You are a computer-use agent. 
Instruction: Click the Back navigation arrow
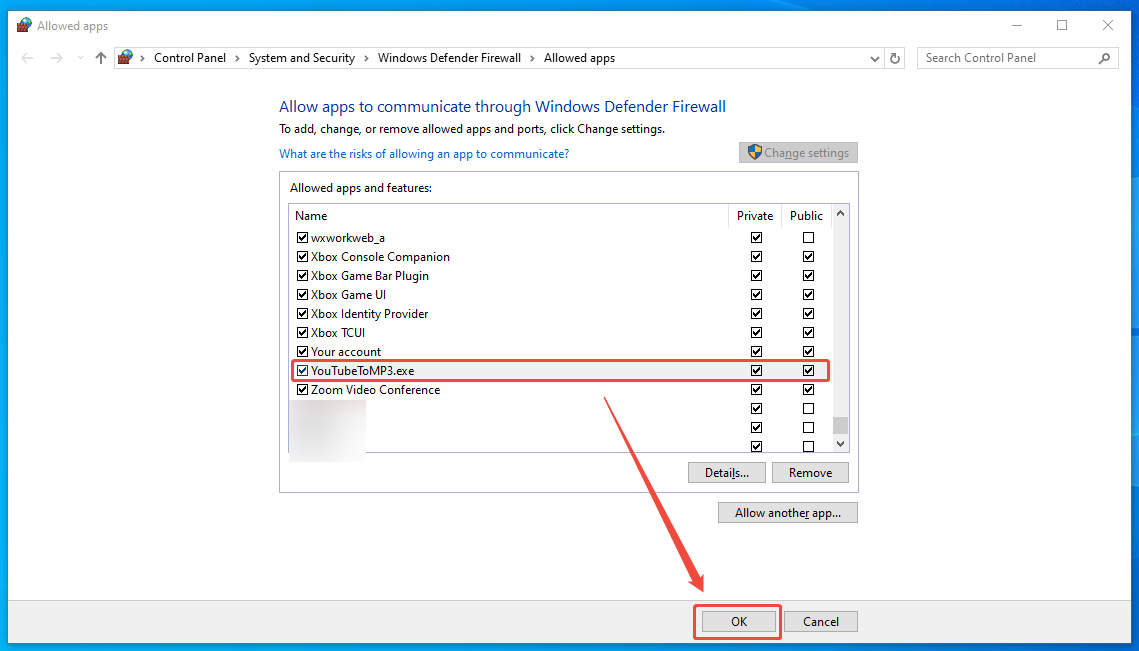pyautogui.click(x=28, y=58)
